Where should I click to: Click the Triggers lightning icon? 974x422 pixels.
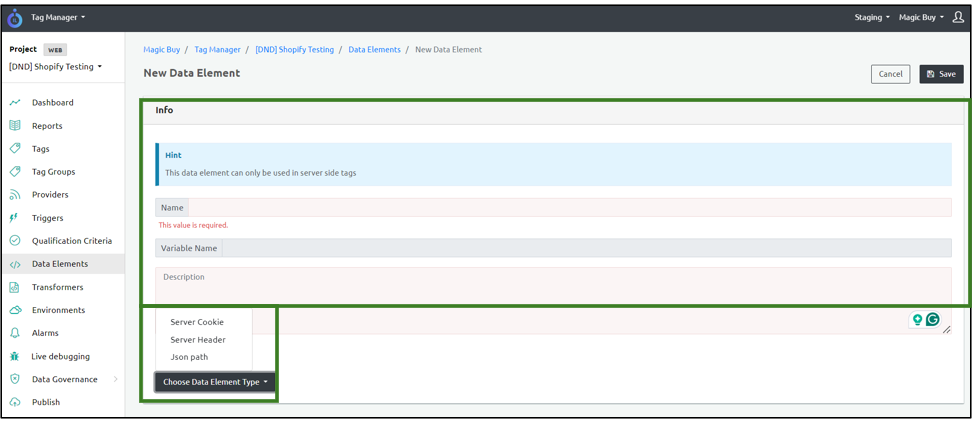tap(15, 218)
